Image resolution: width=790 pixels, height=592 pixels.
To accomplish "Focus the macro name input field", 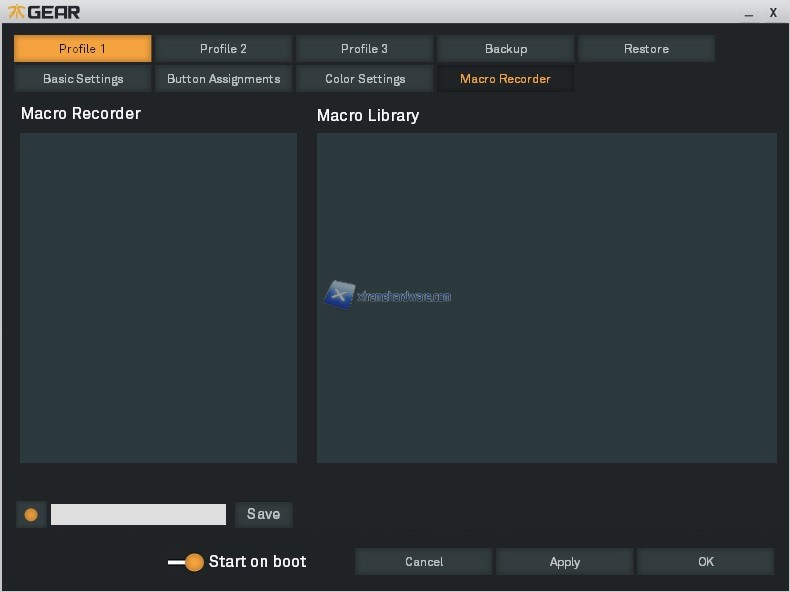I will (138, 514).
